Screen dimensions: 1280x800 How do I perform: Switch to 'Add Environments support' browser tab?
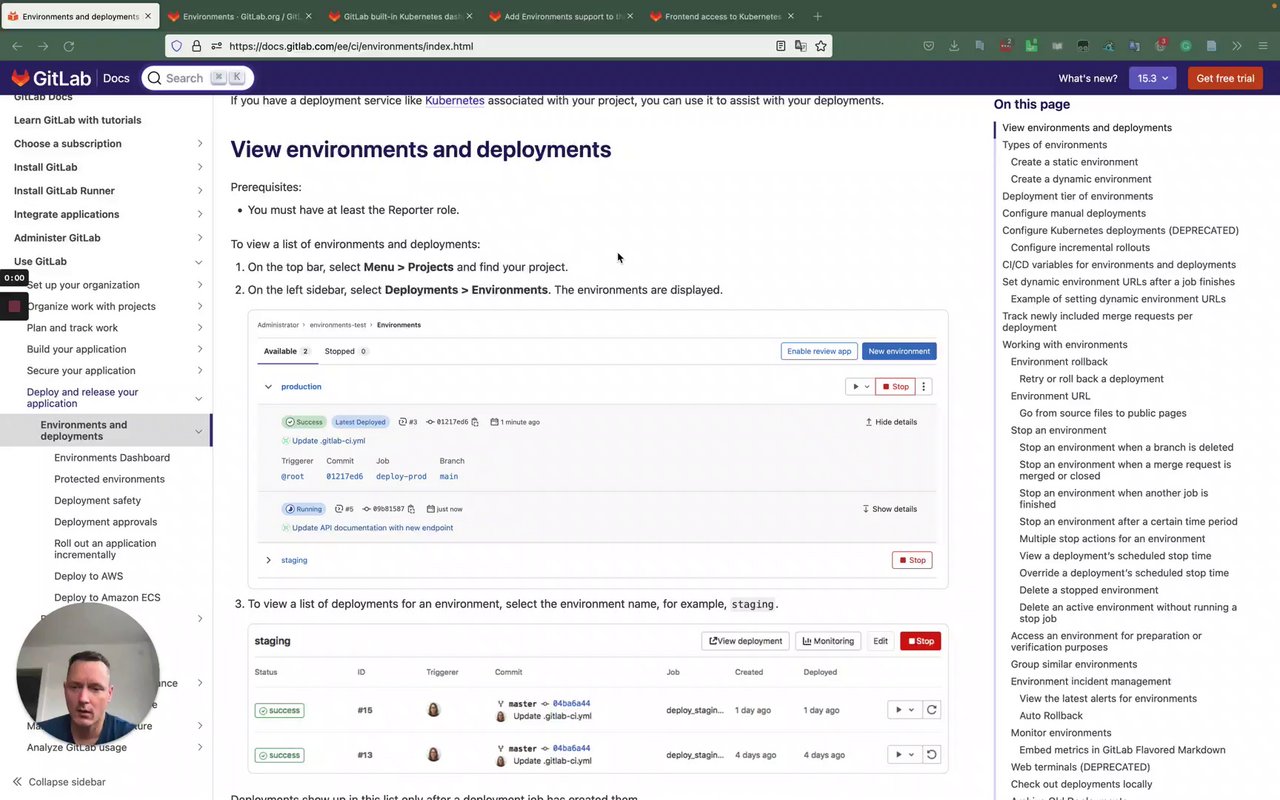click(562, 16)
